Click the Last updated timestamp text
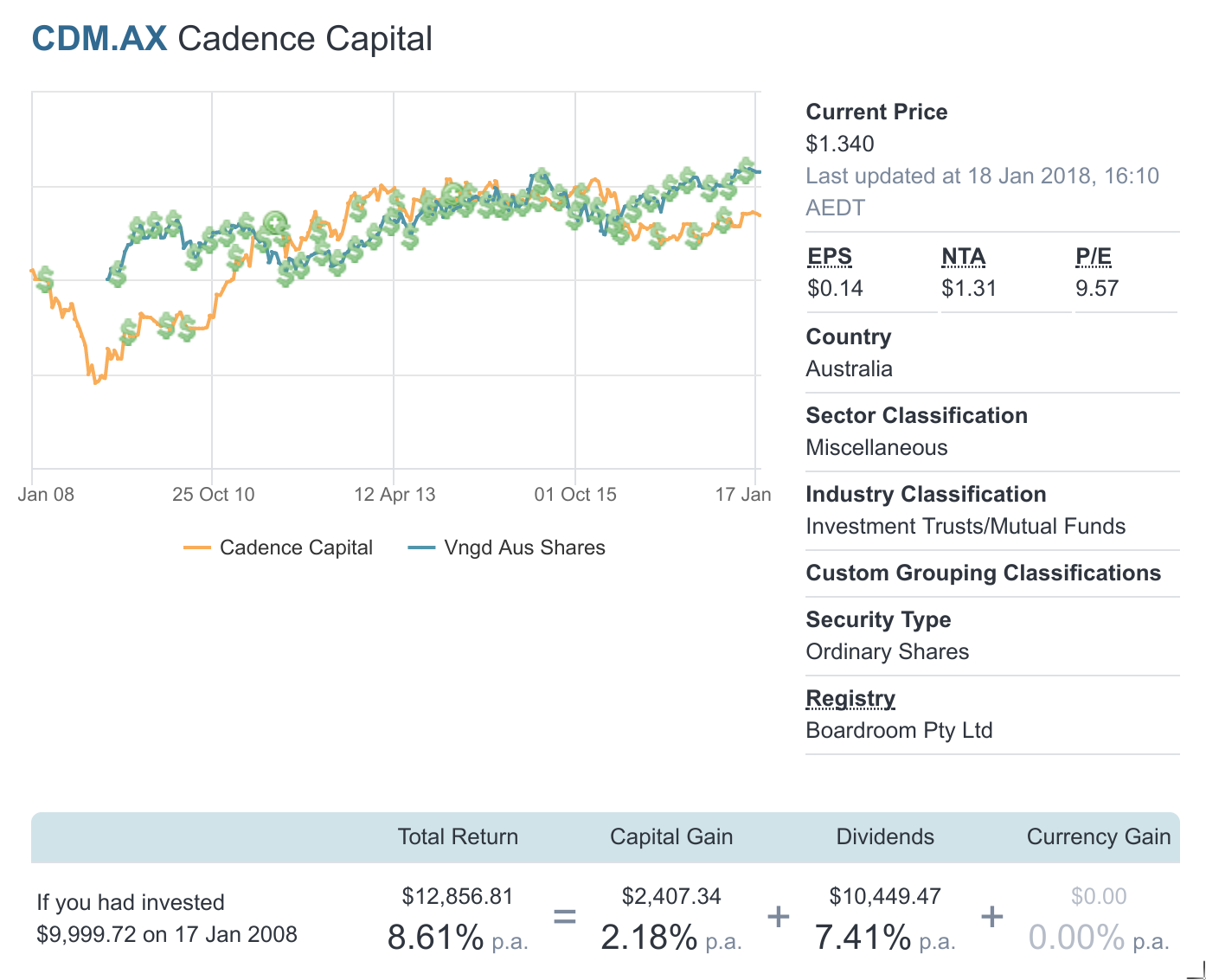Screen dimensions: 1206x980 coord(982,191)
